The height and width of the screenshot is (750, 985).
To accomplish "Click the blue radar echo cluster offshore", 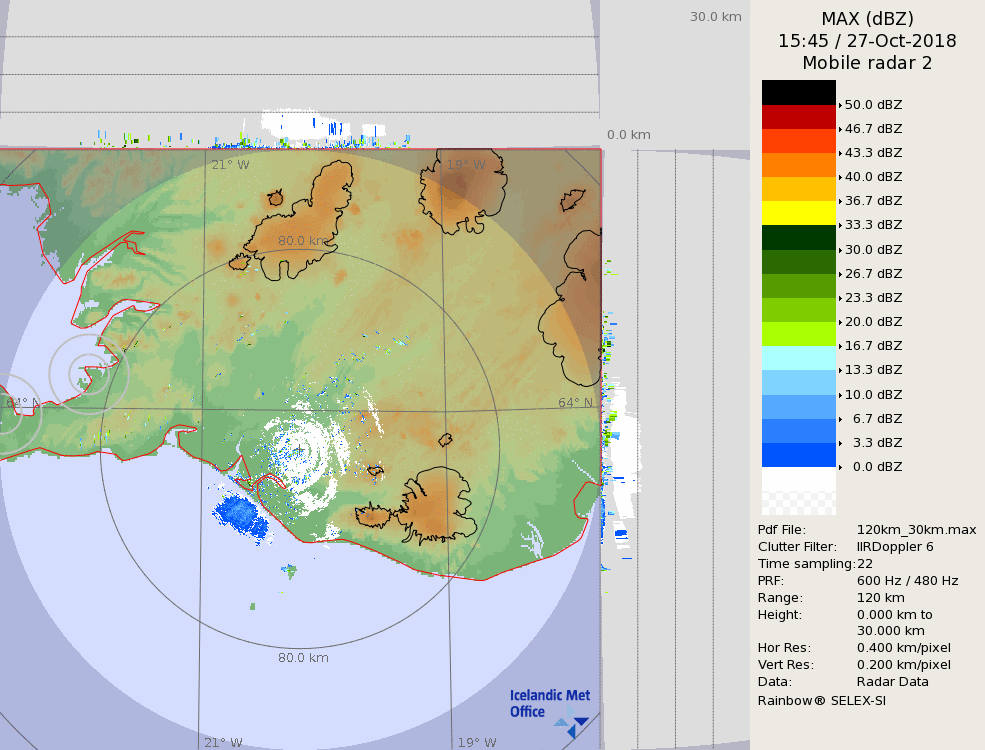I will 240,515.
